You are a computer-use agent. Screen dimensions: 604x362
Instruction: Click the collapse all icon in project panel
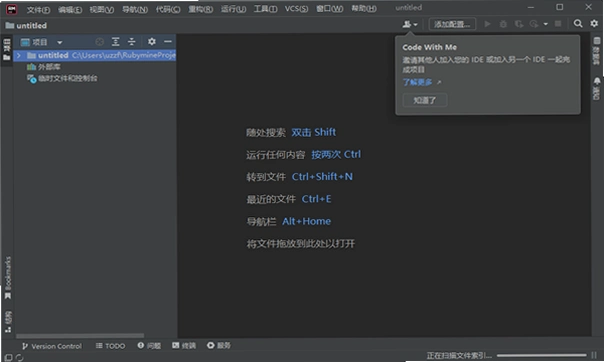[132, 42]
